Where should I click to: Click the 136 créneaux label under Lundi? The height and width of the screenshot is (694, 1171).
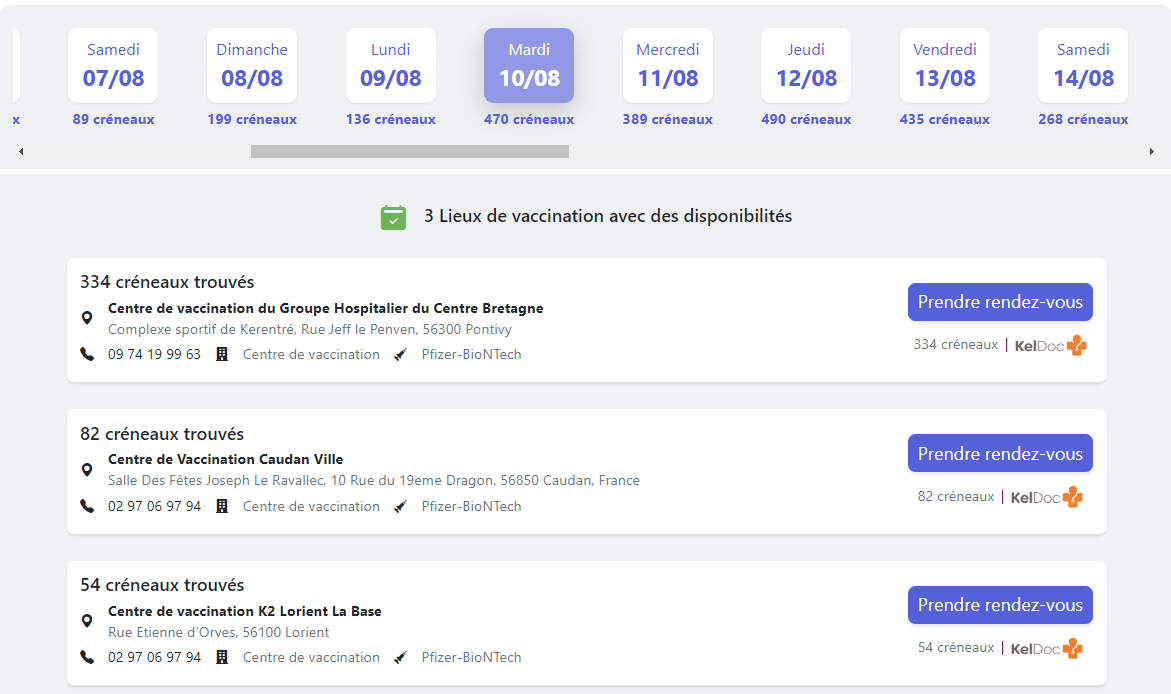[391, 120]
